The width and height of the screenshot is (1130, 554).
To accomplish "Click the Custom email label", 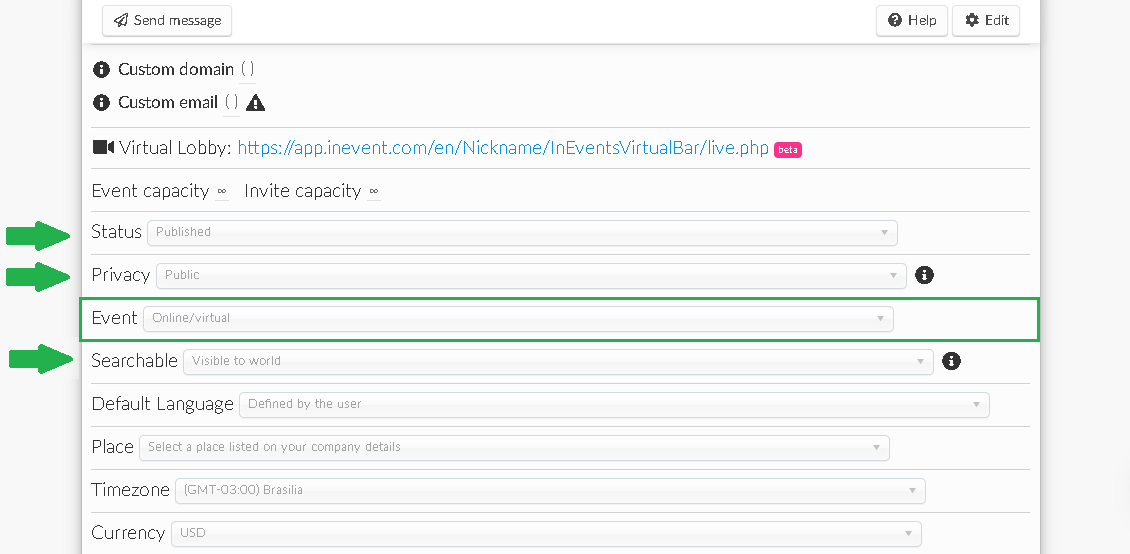I will (x=168, y=102).
